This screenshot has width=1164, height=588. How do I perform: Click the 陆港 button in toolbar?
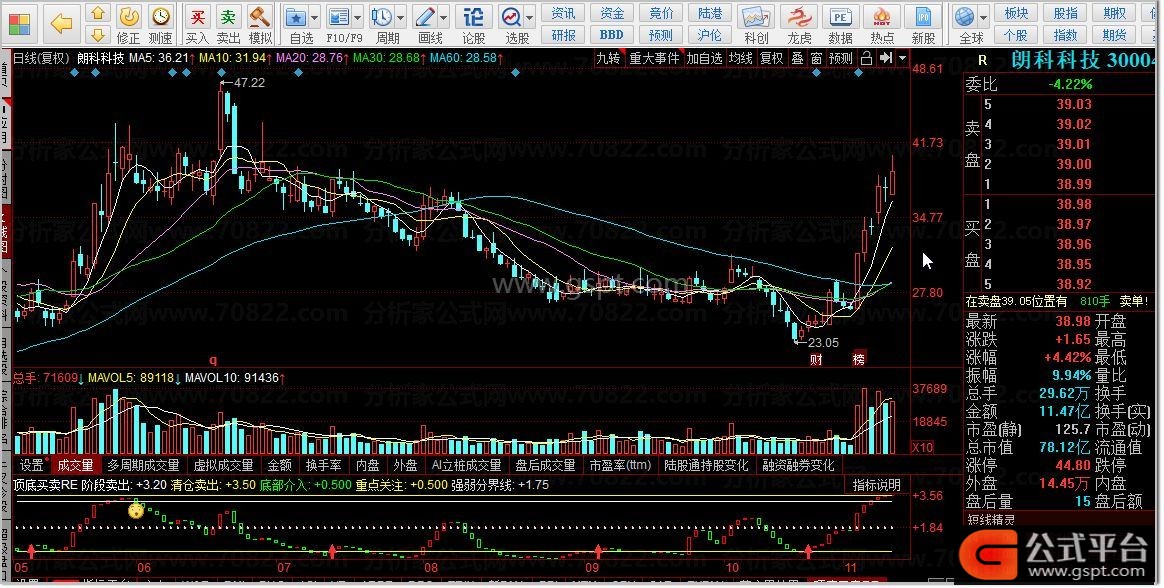tap(710, 13)
